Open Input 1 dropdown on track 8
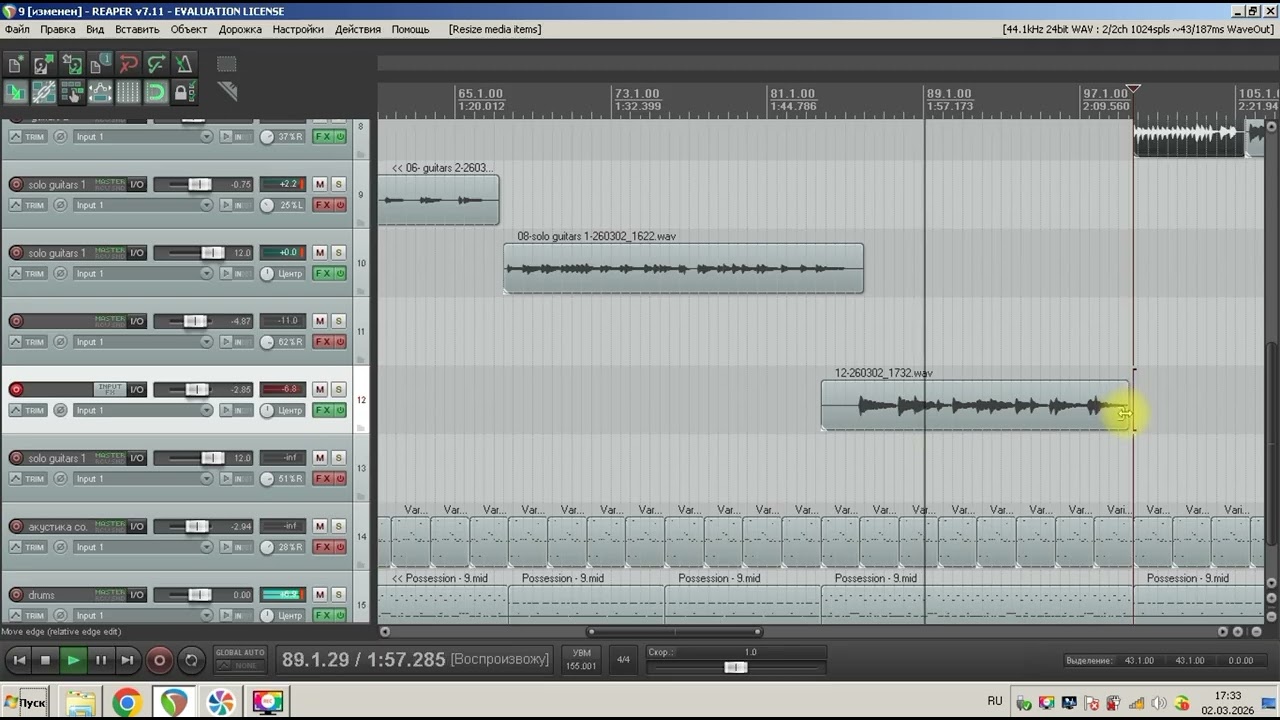 [144, 137]
